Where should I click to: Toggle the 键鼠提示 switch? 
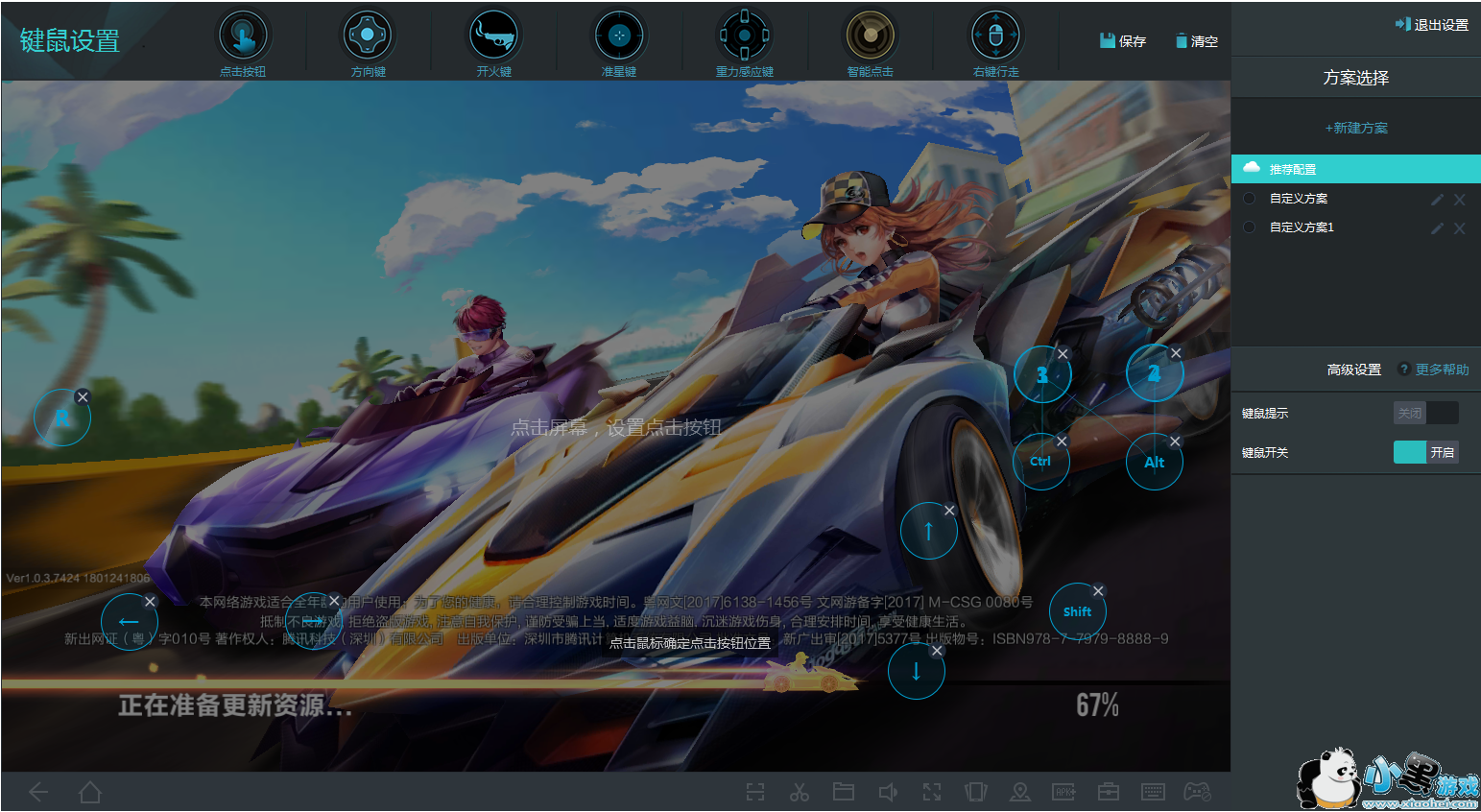click(1426, 413)
